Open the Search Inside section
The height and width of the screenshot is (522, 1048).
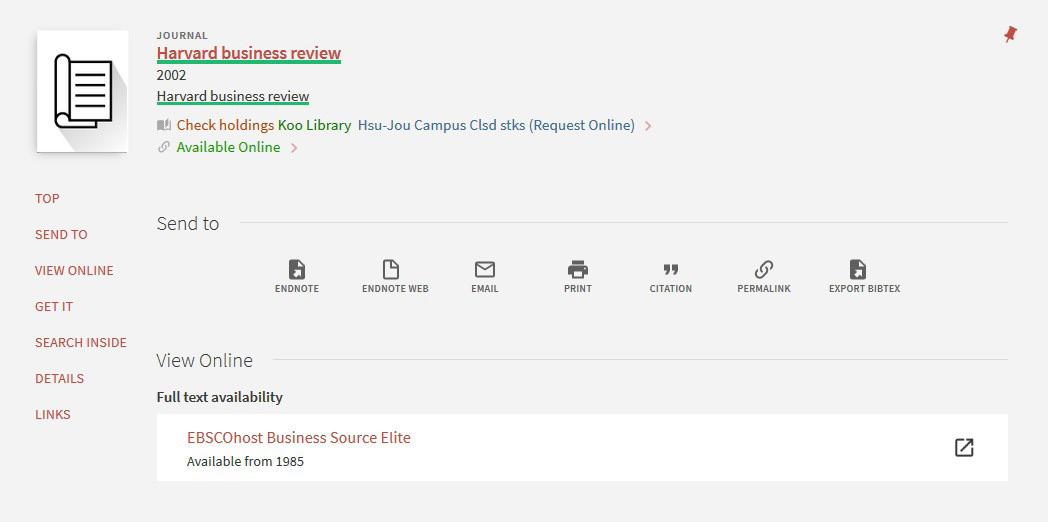point(81,342)
